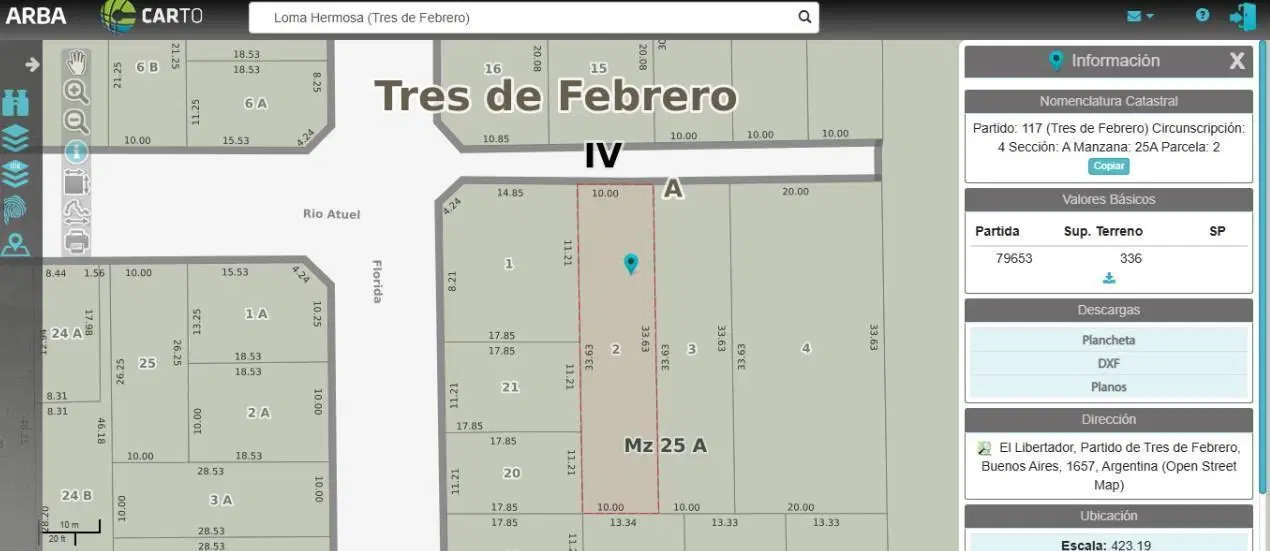The height and width of the screenshot is (551, 1270).
Task: Click the Sup. Terreno value 336
Action: click(1131, 259)
